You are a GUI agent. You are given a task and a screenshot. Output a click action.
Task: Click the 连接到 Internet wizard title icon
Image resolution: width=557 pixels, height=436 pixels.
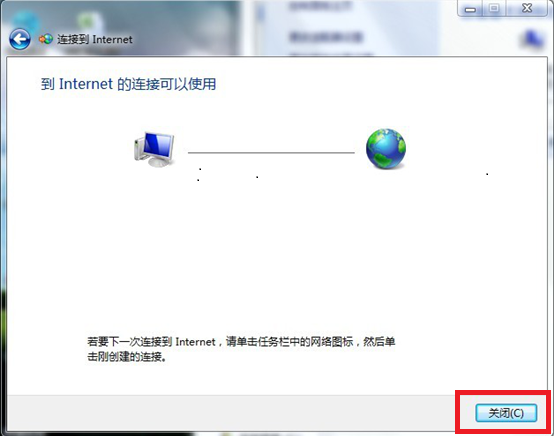pos(46,39)
